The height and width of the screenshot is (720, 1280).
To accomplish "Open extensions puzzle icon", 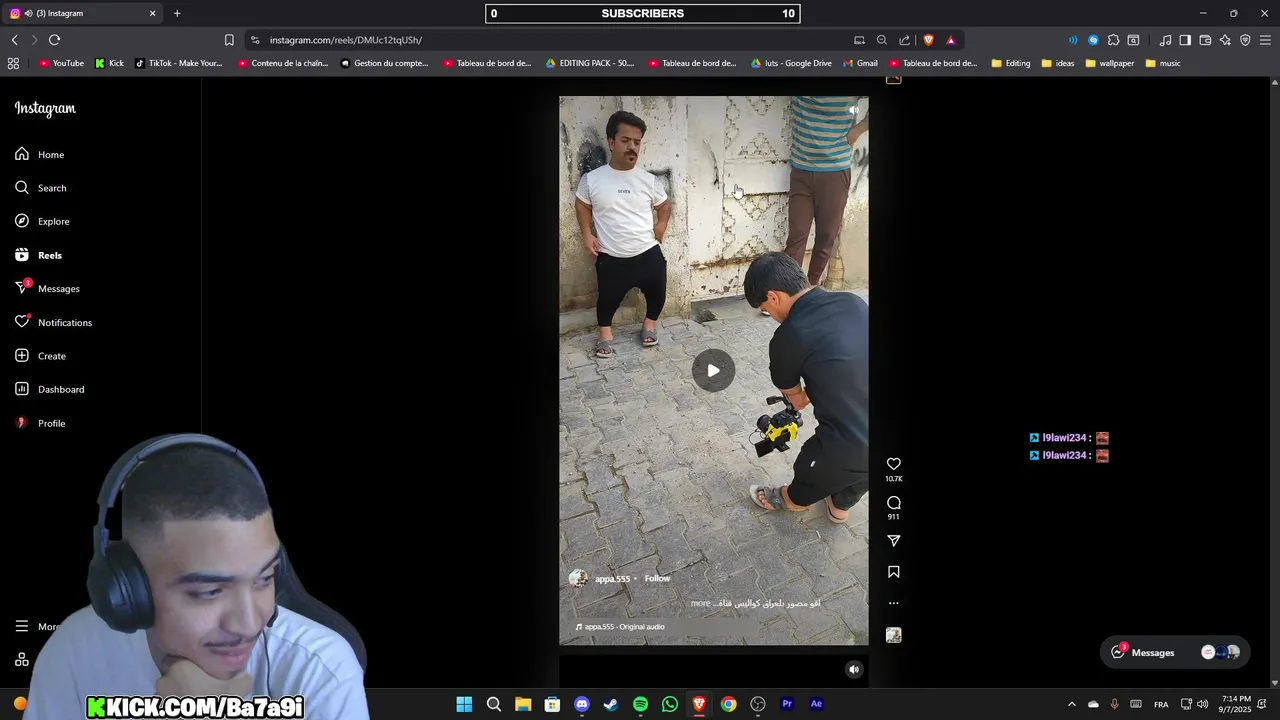I will point(1113,40).
